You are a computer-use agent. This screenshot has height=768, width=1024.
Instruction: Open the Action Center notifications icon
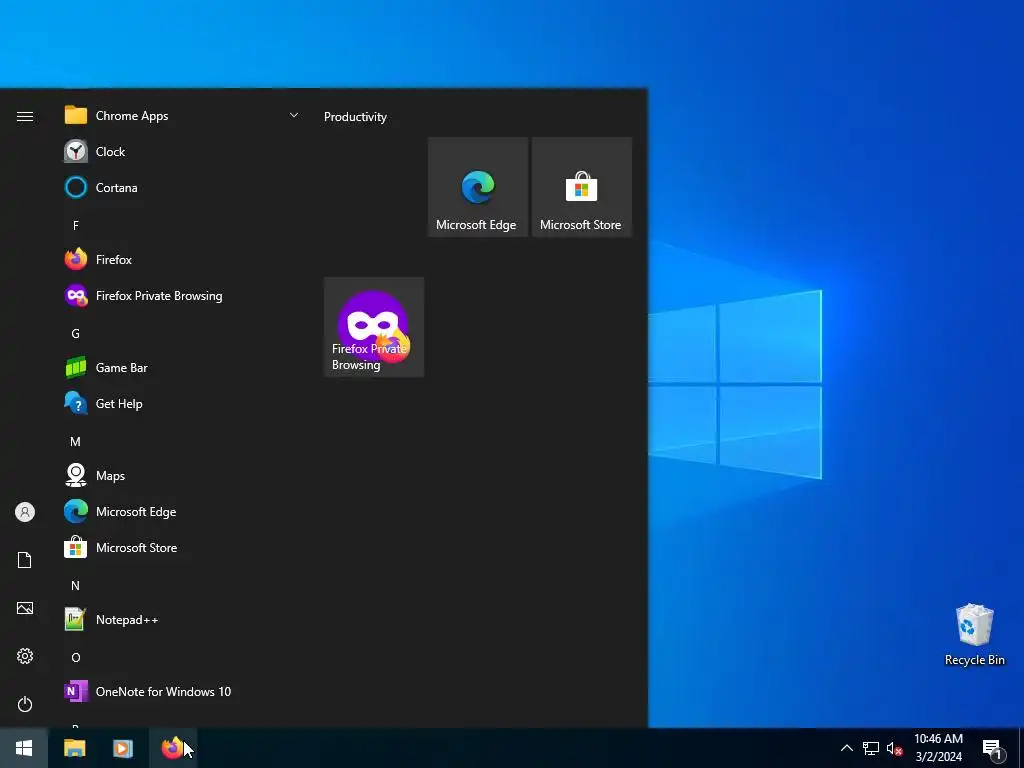[x=992, y=748]
